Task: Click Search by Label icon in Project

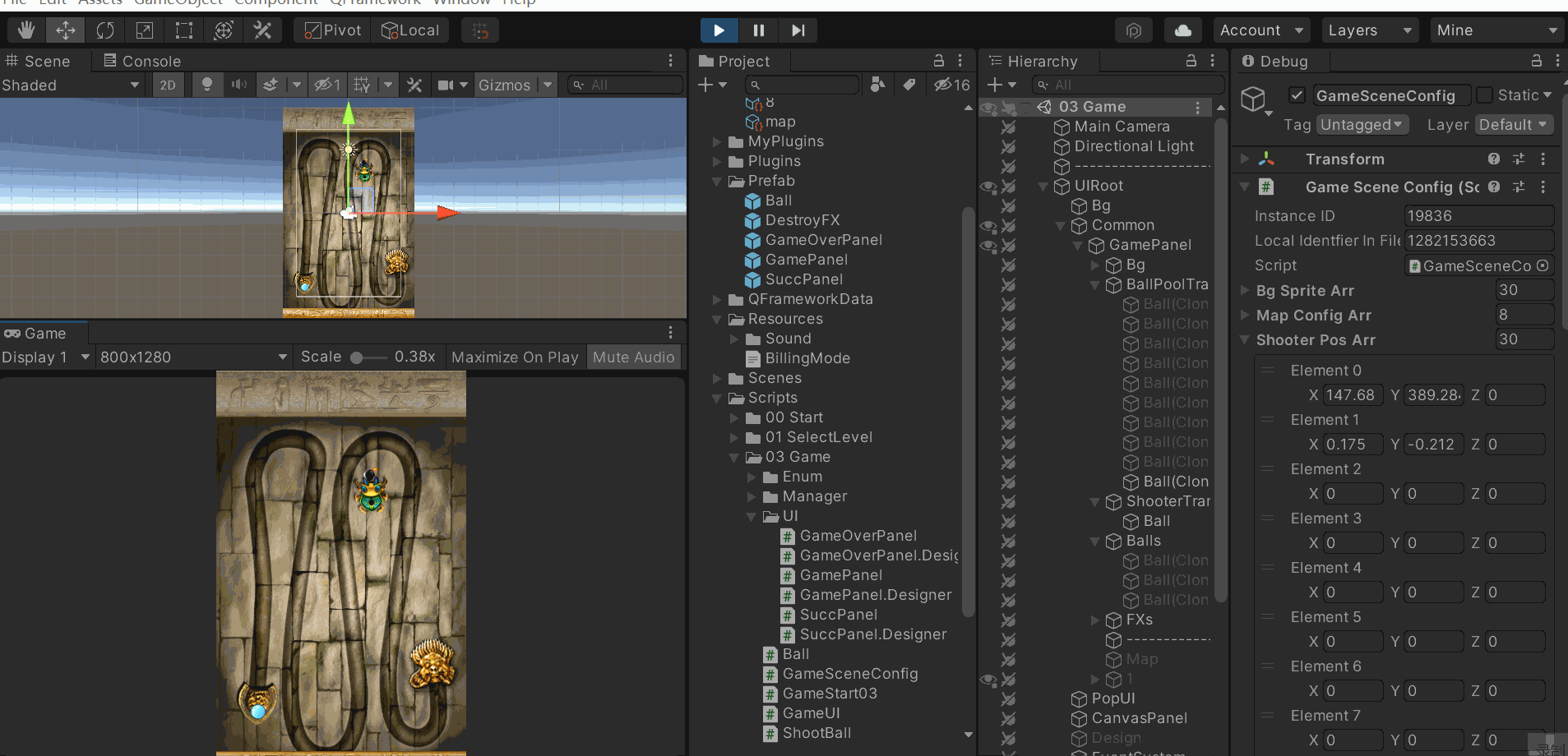Action: [909, 84]
